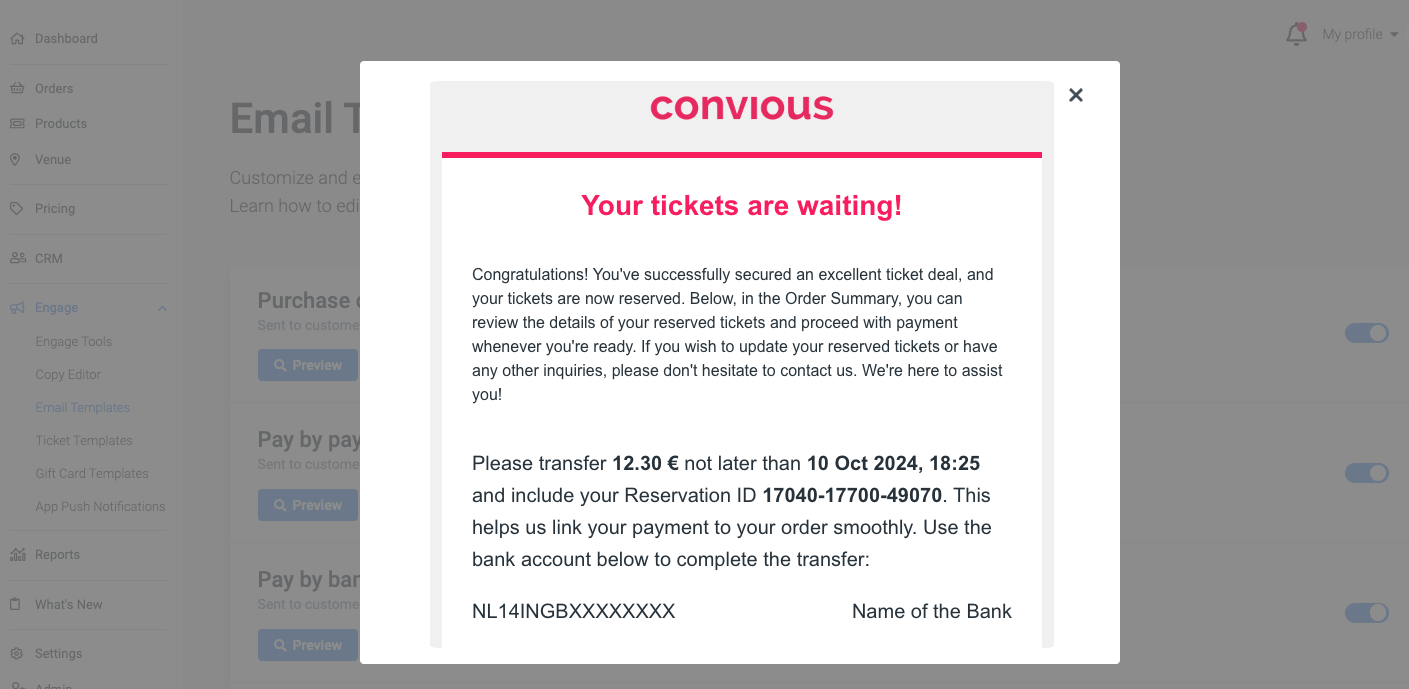This screenshot has width=1409, height=689.
Task: Open Ticket Templates in the sidebar
Action: 84,441
